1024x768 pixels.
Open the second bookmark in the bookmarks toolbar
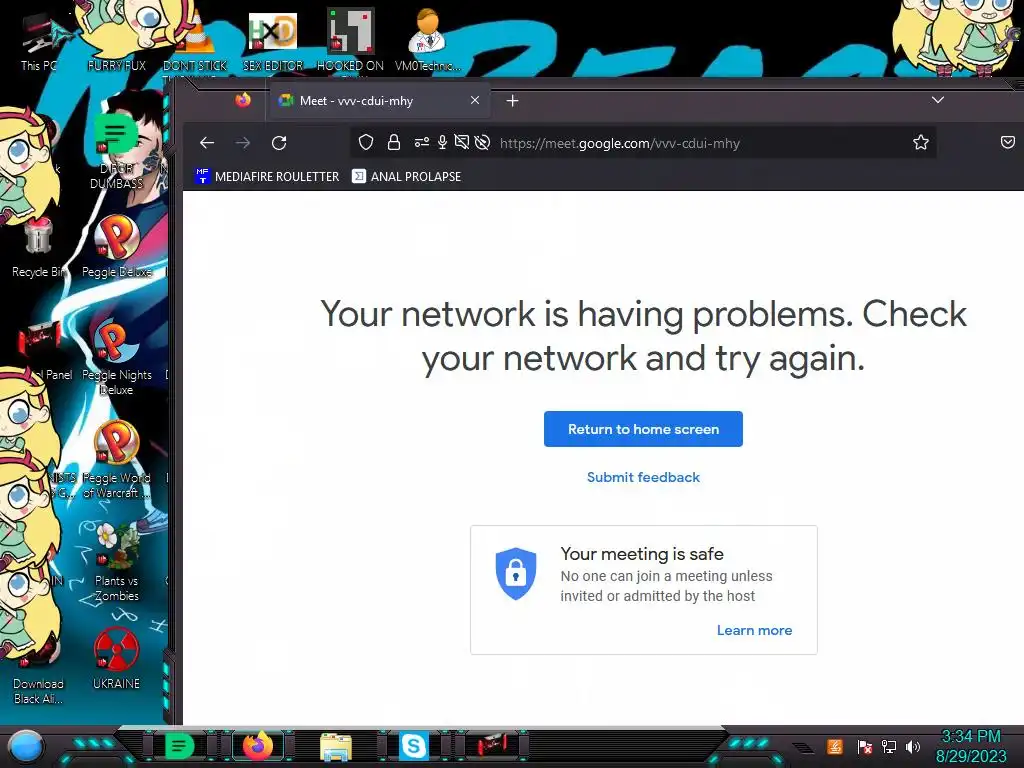tap(406, 176)
